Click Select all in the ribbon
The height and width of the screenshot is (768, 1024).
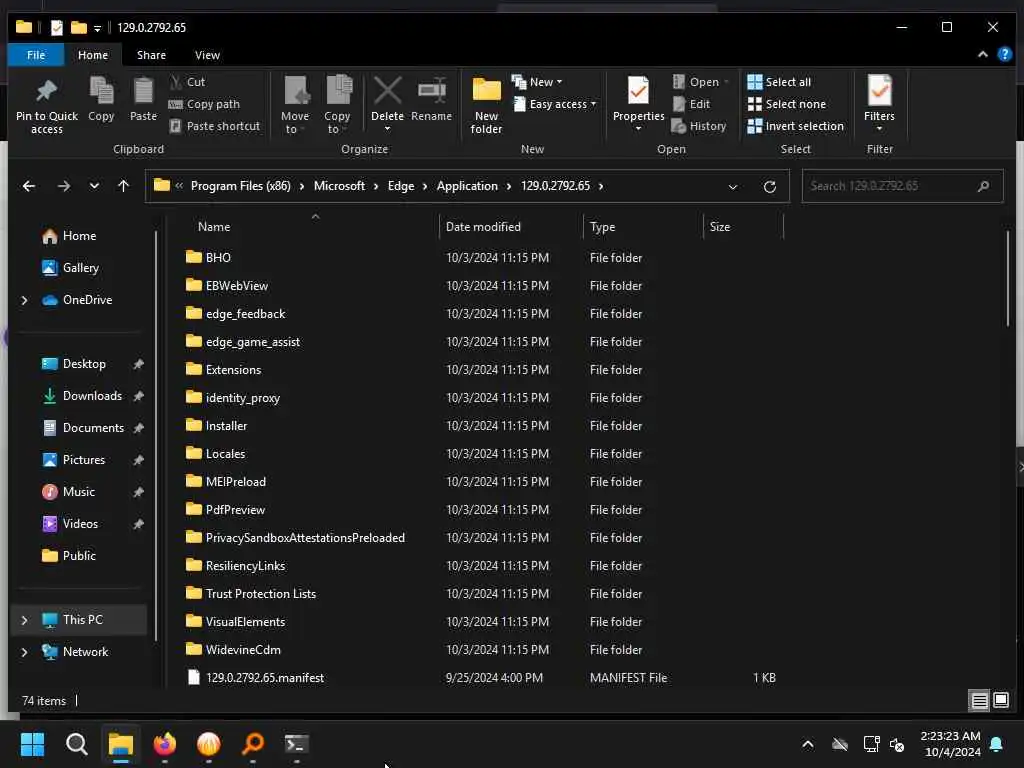pos(779,82)
